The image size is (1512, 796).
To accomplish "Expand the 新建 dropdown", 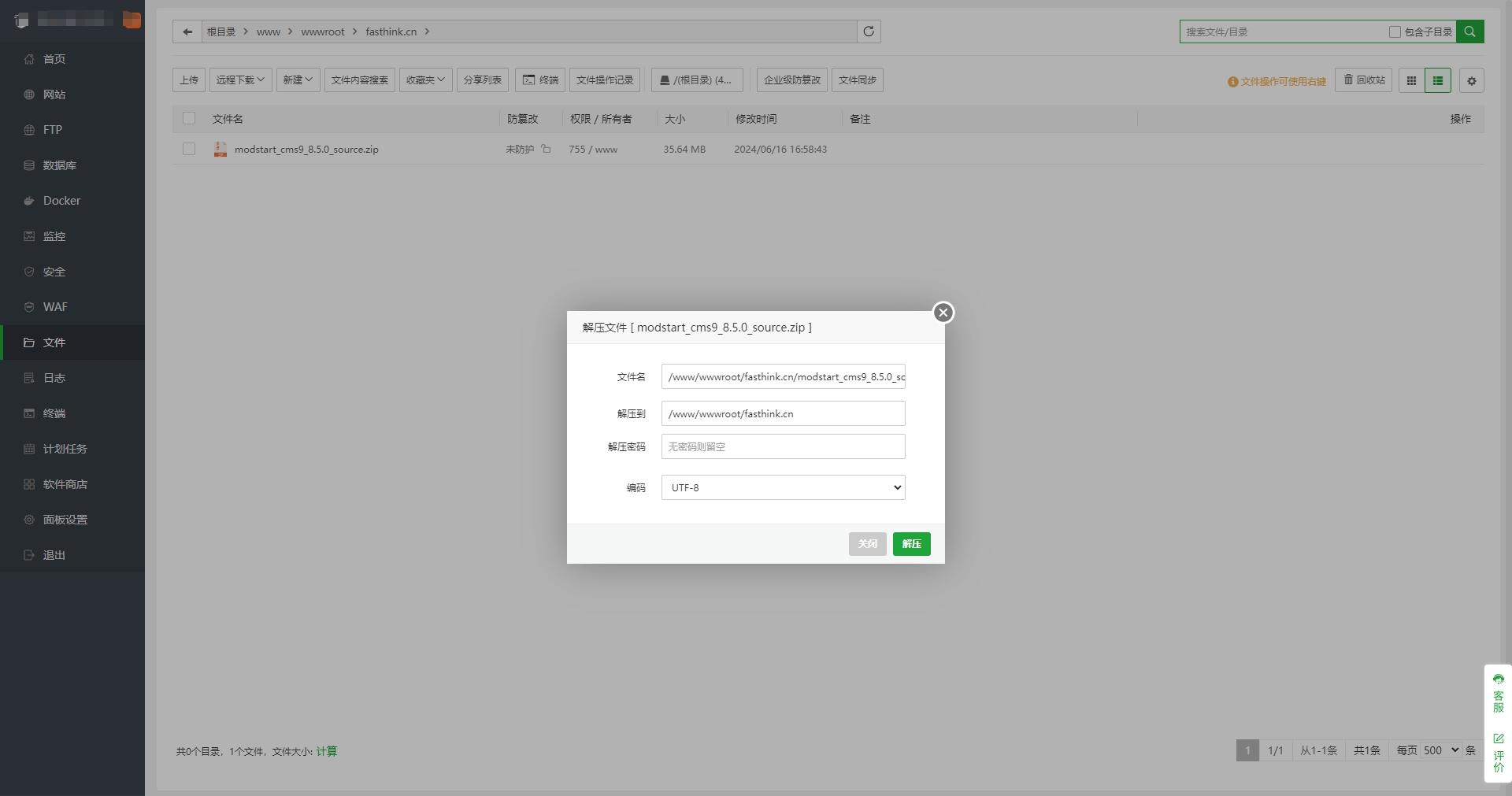I will (298, 80).
